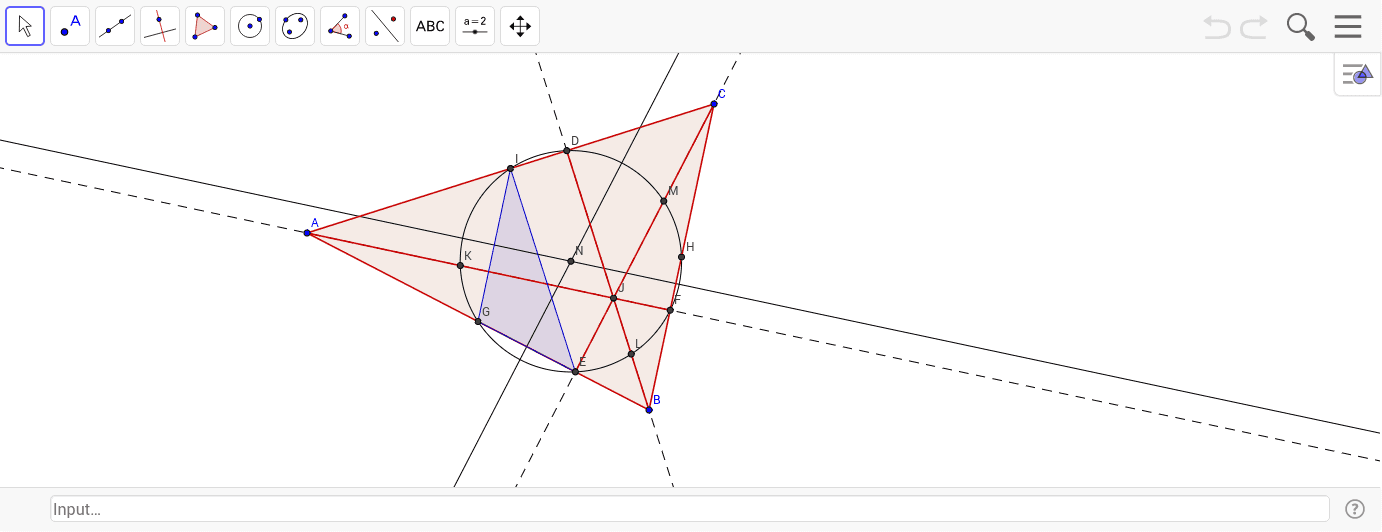
Task: Select the Point tool
Action: tap(70, 26)
